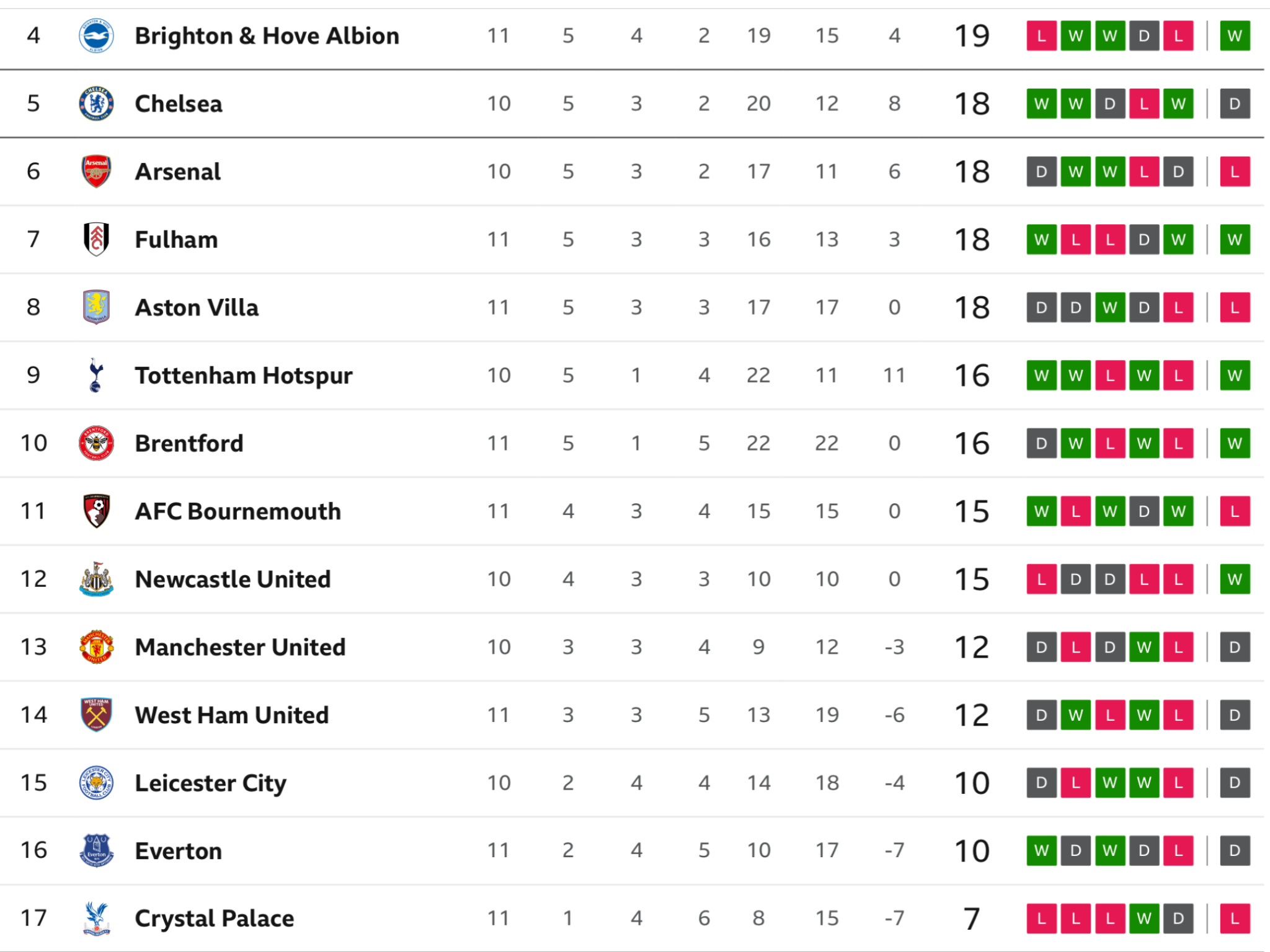Click the Brighton & Hove Albion crest

[x=96, y=36]
